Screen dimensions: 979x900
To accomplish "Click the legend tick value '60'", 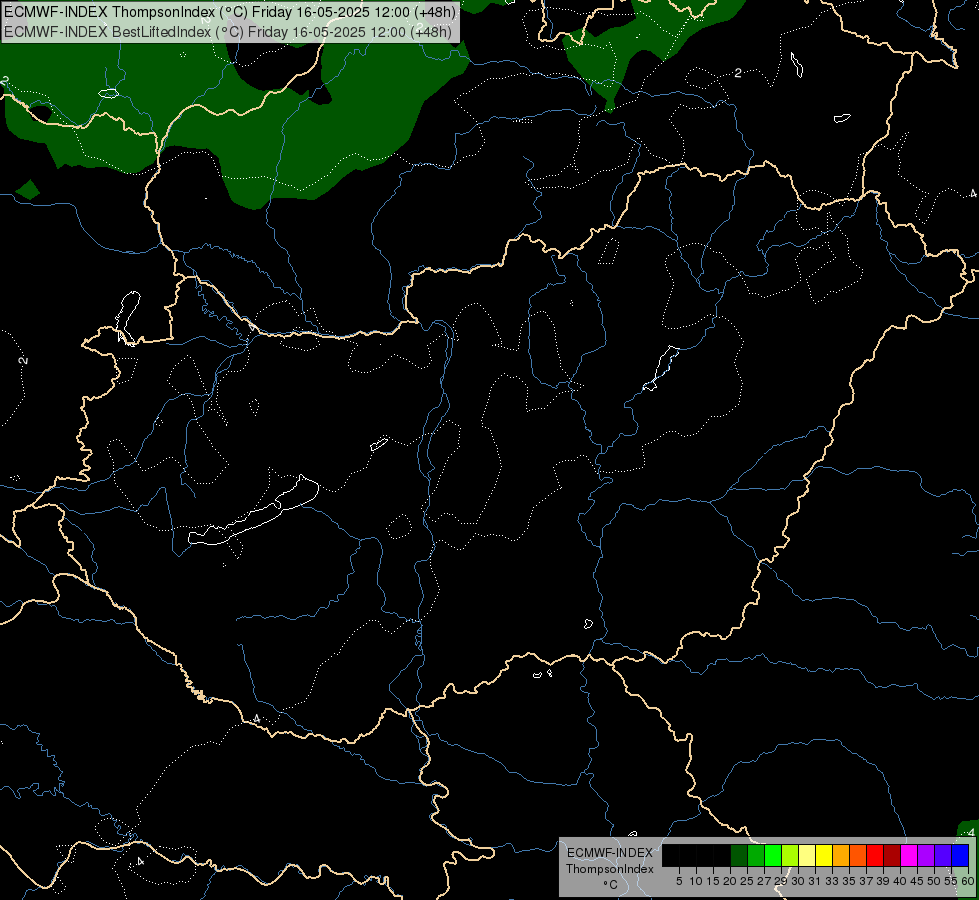I will click(968, 881).
